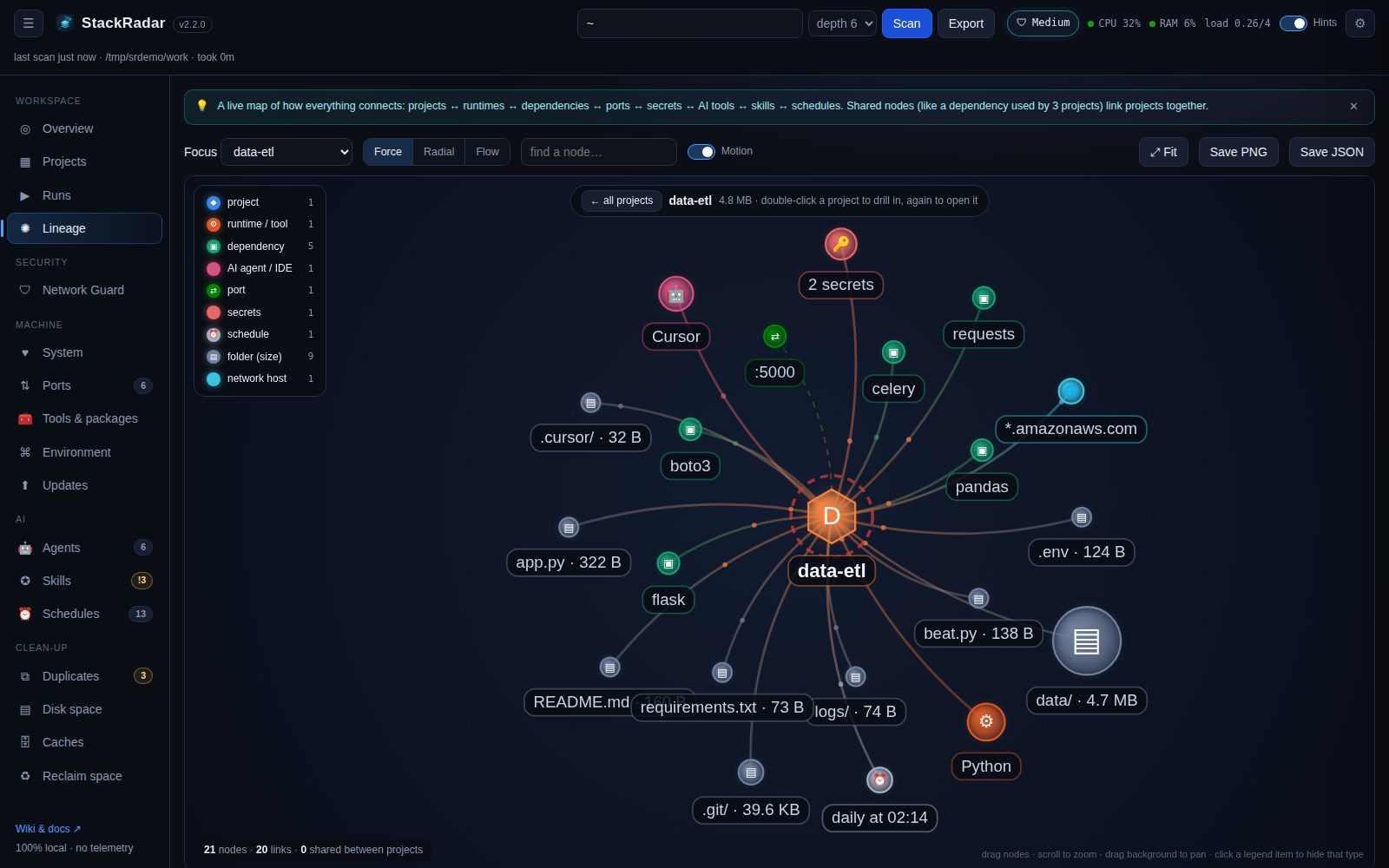
Task: Click the secrets key node icon
Action: [x=840, y=244]
